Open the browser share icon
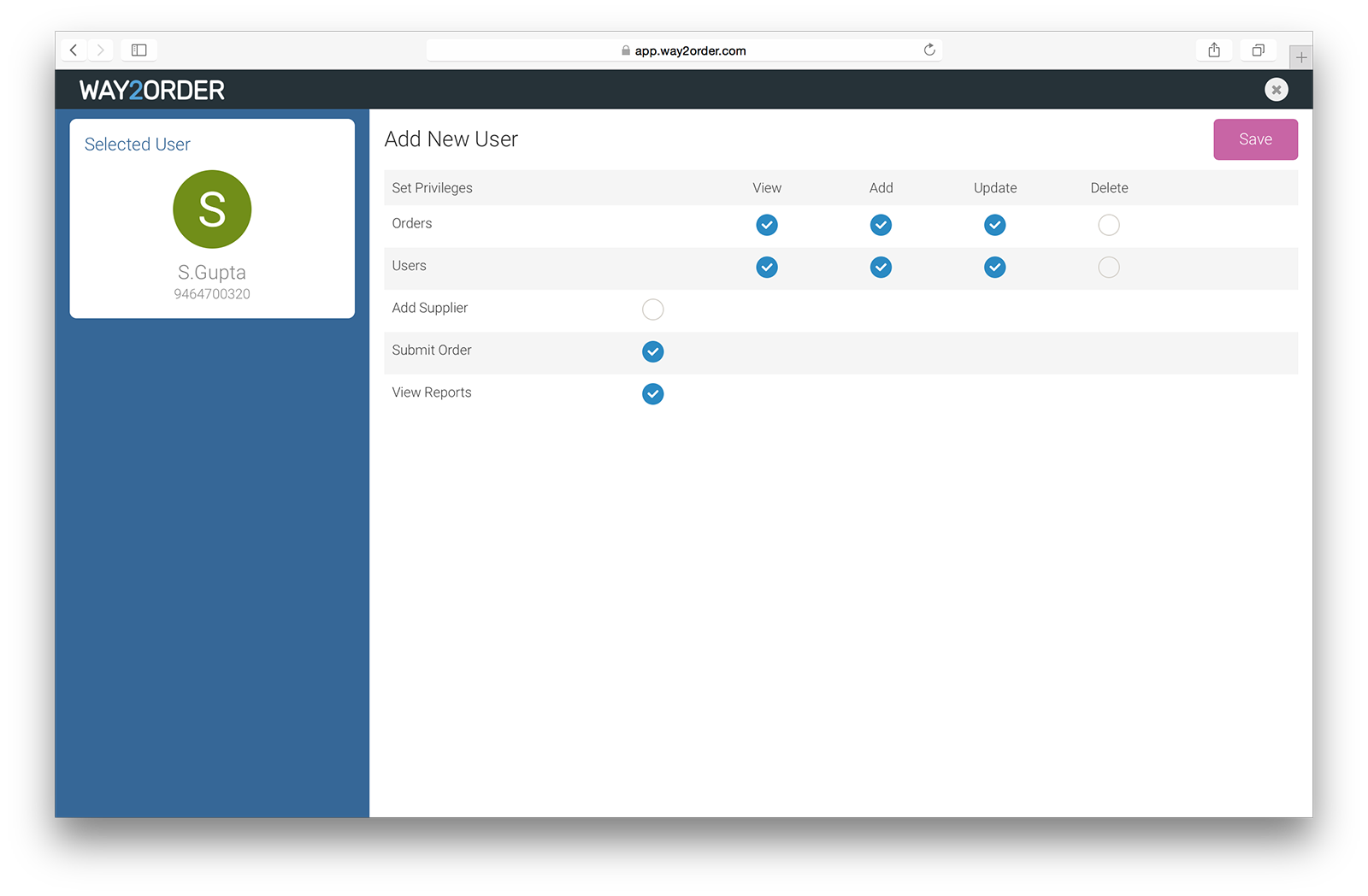This screenshot has height=896, width=1368. click(x=1214, y=50)
